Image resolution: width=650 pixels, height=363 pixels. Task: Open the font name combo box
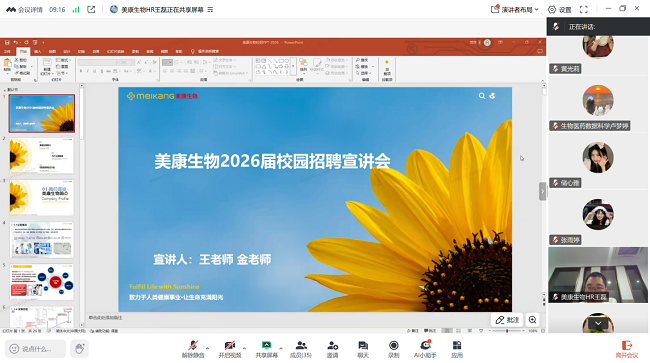tap(98, 62)
